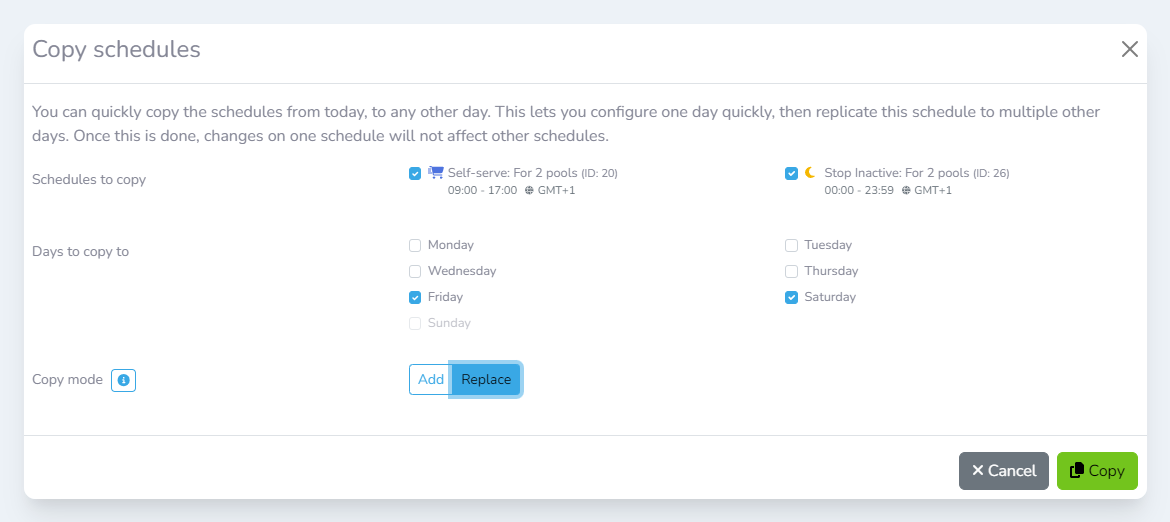Click the Copy schedules dialog title

pyautogui.click(x=116, y=49)
